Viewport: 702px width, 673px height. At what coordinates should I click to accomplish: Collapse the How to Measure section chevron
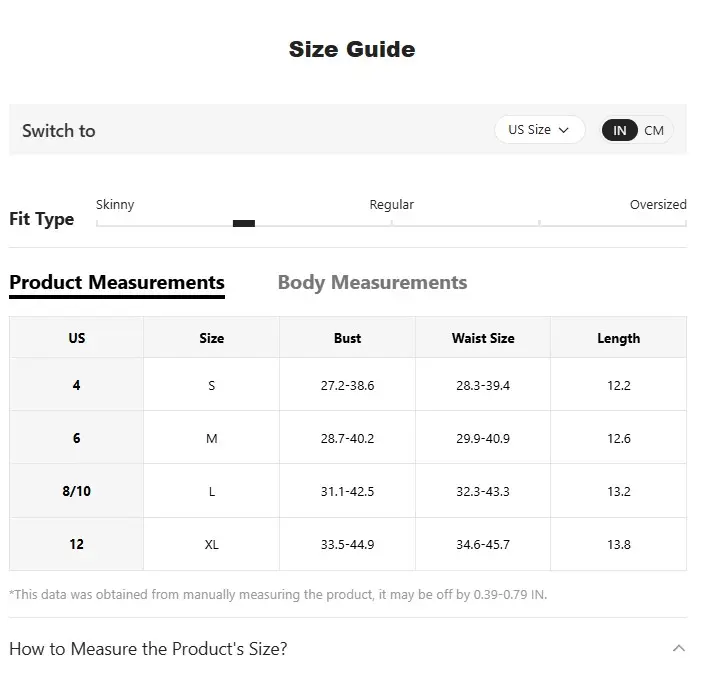point(679,648)
